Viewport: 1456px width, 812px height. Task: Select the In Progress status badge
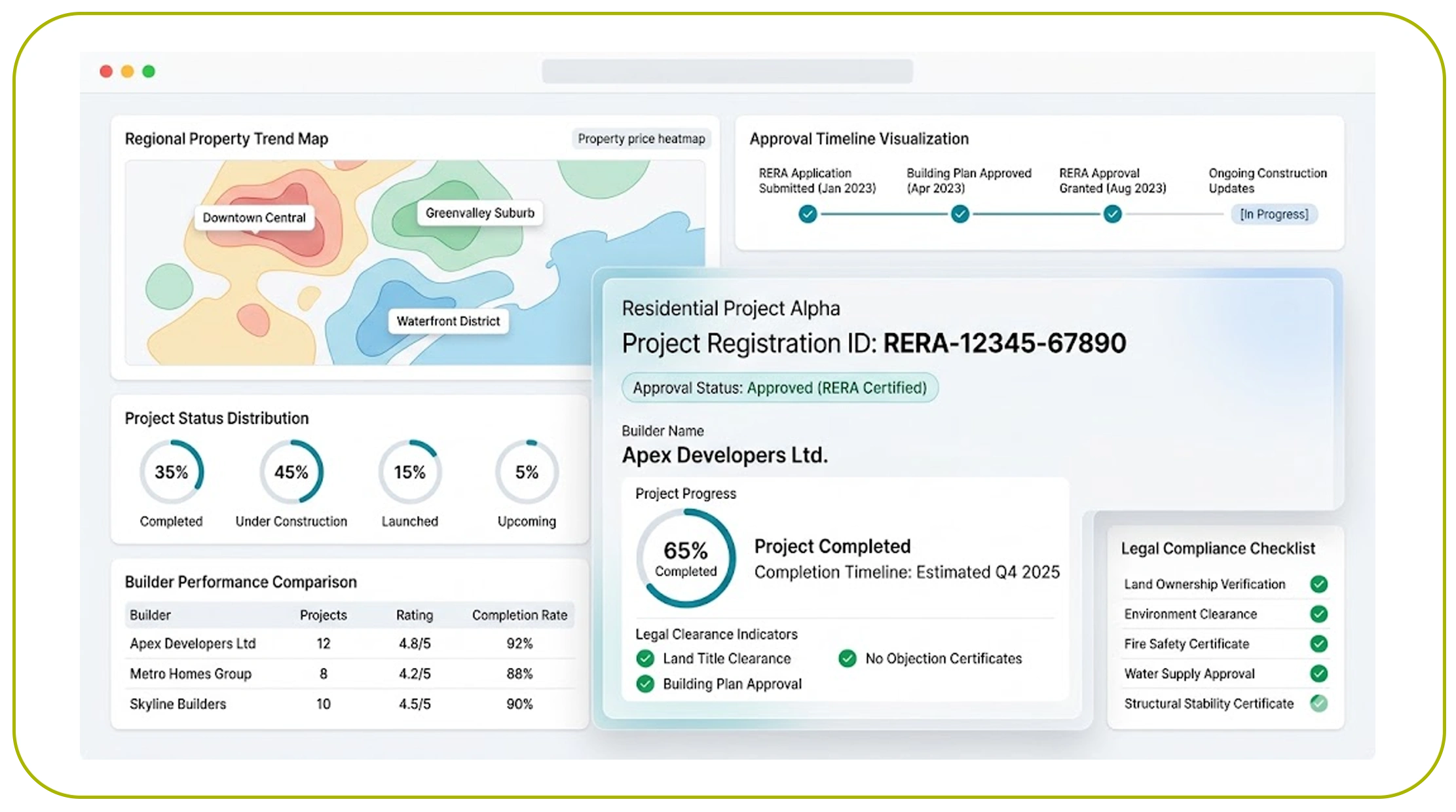tap(1274, 214)
